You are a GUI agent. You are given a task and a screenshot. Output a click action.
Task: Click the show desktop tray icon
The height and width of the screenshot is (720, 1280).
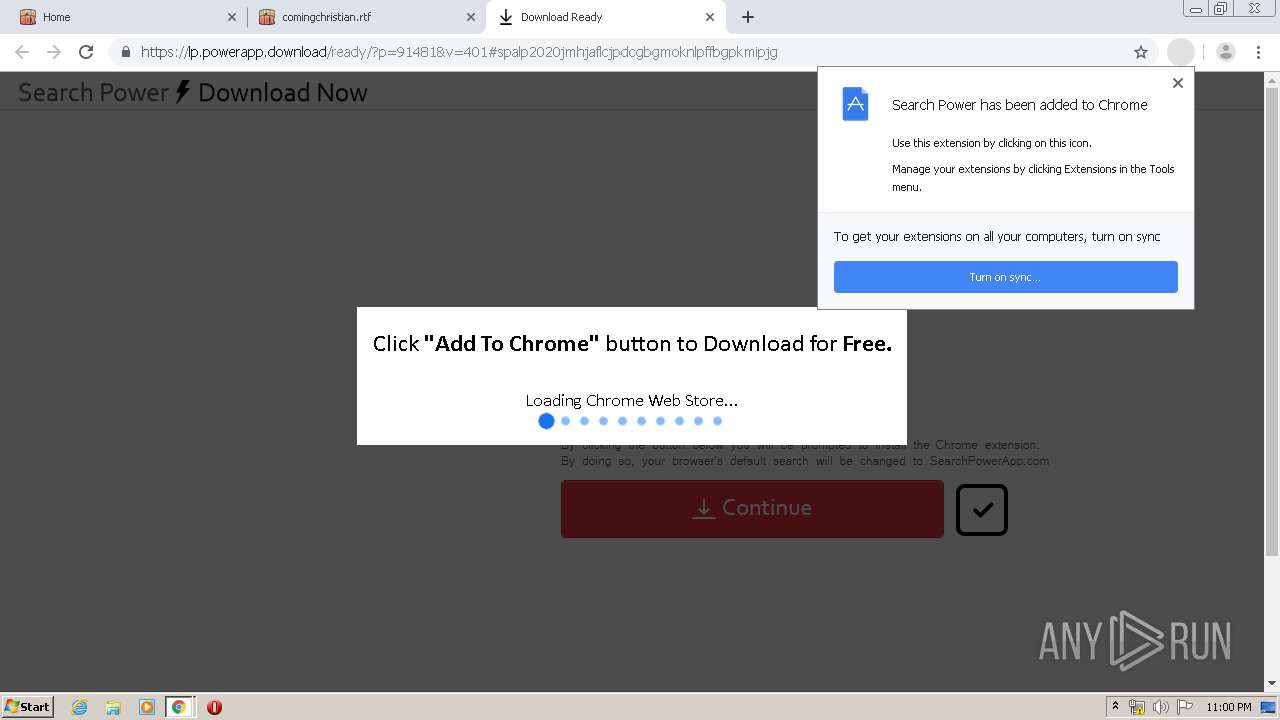pyautogui.click(x=1268, y=707)
